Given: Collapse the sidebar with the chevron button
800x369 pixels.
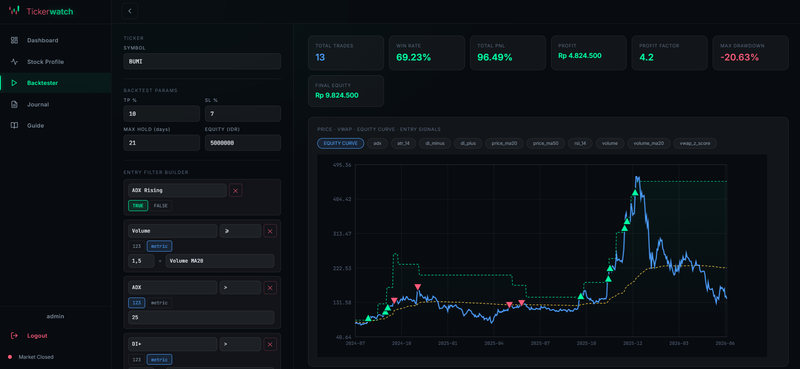Looking at the screenshot, I should tap(130, 11).
